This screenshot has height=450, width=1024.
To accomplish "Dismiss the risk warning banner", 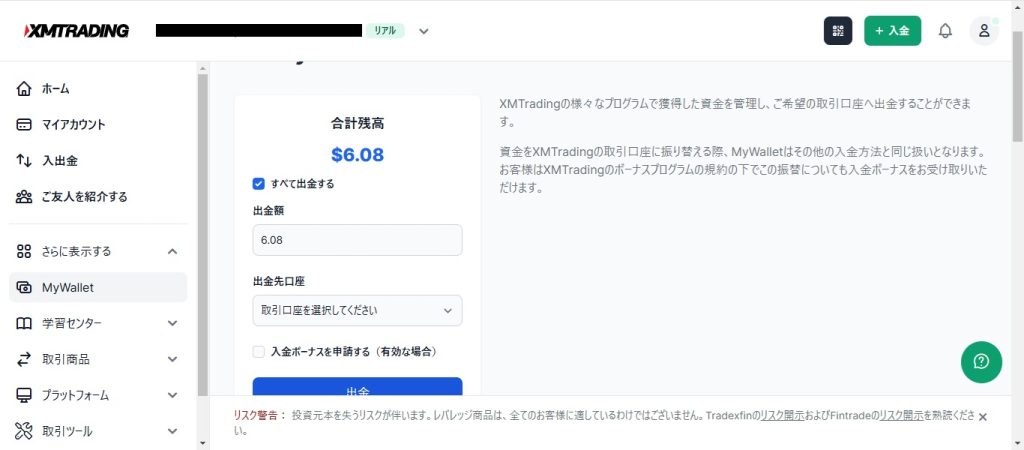I will click(x=982, y=417).
